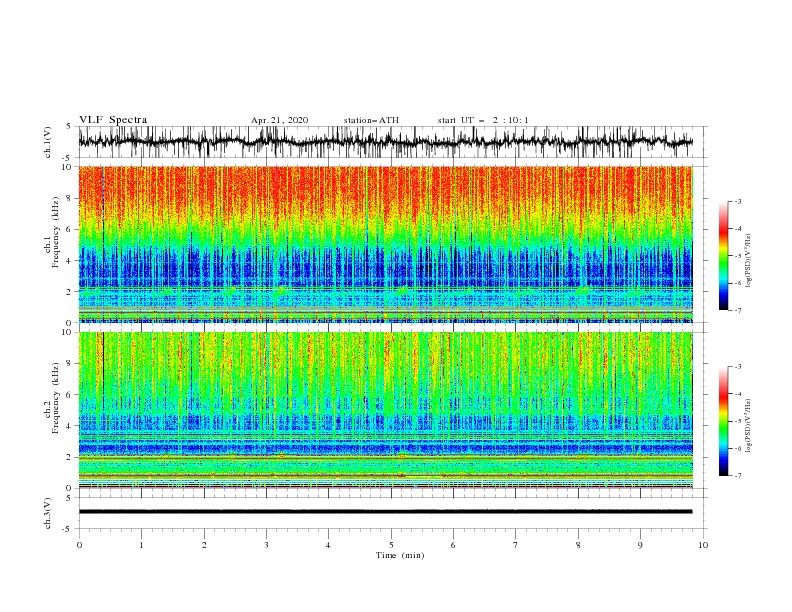Click the ch.2 PSD color bar
This screenshot has width=792, height=612.
coord(723,421)
